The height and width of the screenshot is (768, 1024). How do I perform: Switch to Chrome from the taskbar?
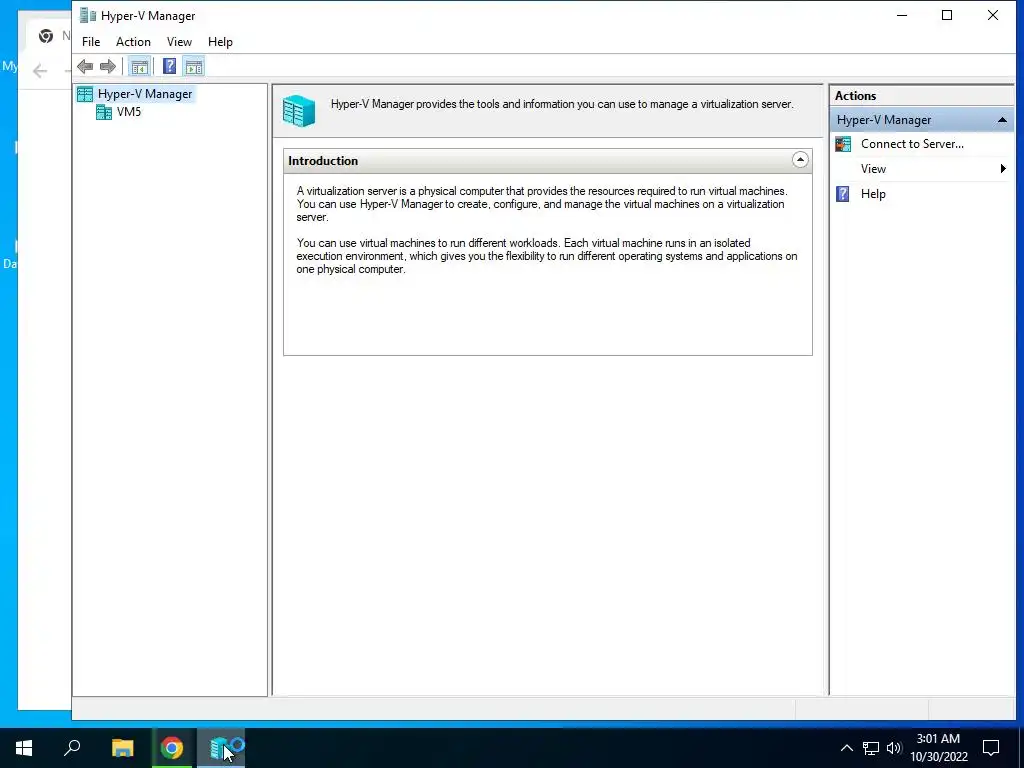click(x=172, y=748)
